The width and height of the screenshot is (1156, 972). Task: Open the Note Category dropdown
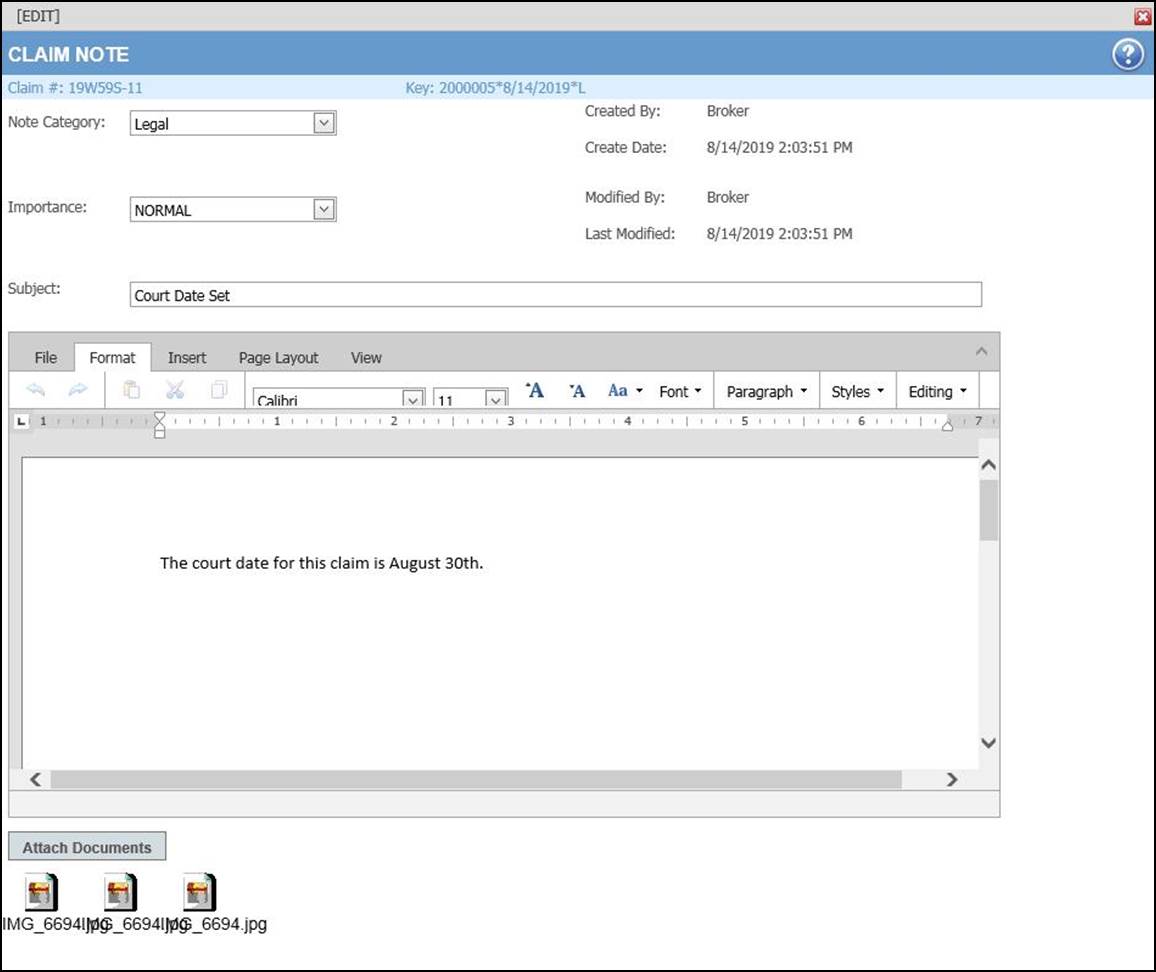[323, 123]
